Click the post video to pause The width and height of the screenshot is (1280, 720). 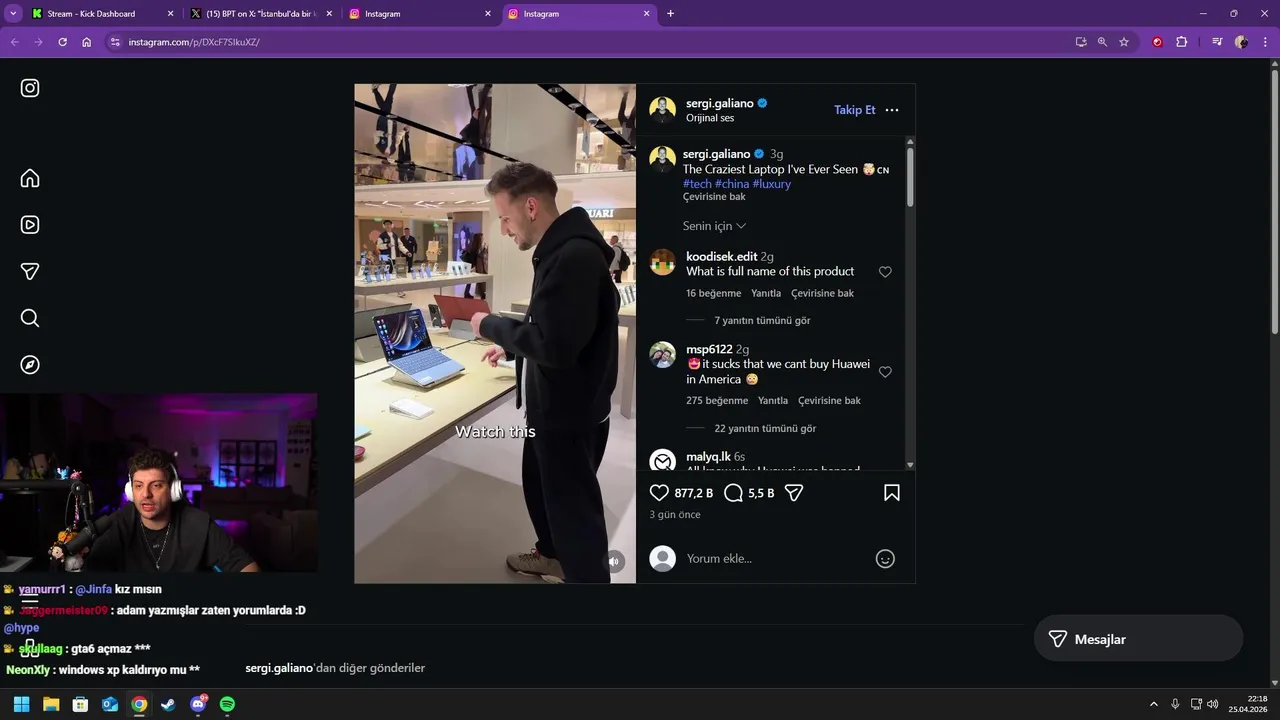[495, 333]
